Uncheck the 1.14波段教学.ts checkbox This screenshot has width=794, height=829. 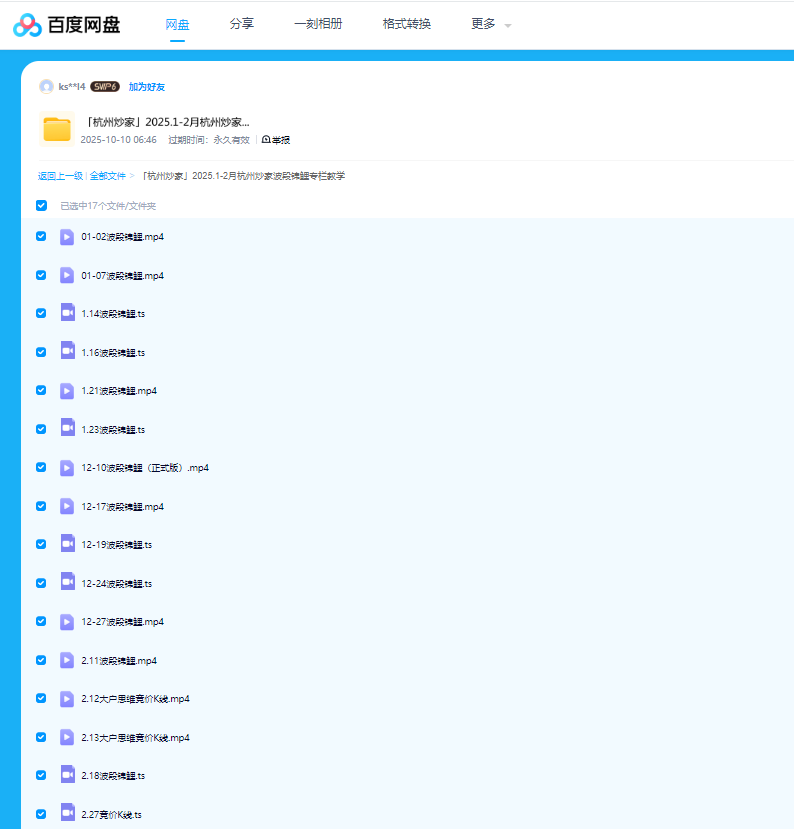[41, 313]
